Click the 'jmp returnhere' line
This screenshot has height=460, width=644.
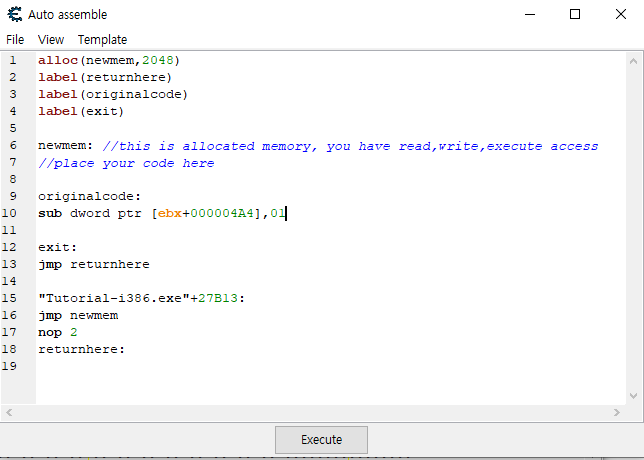pyautogui.click(x=94, y=264)
